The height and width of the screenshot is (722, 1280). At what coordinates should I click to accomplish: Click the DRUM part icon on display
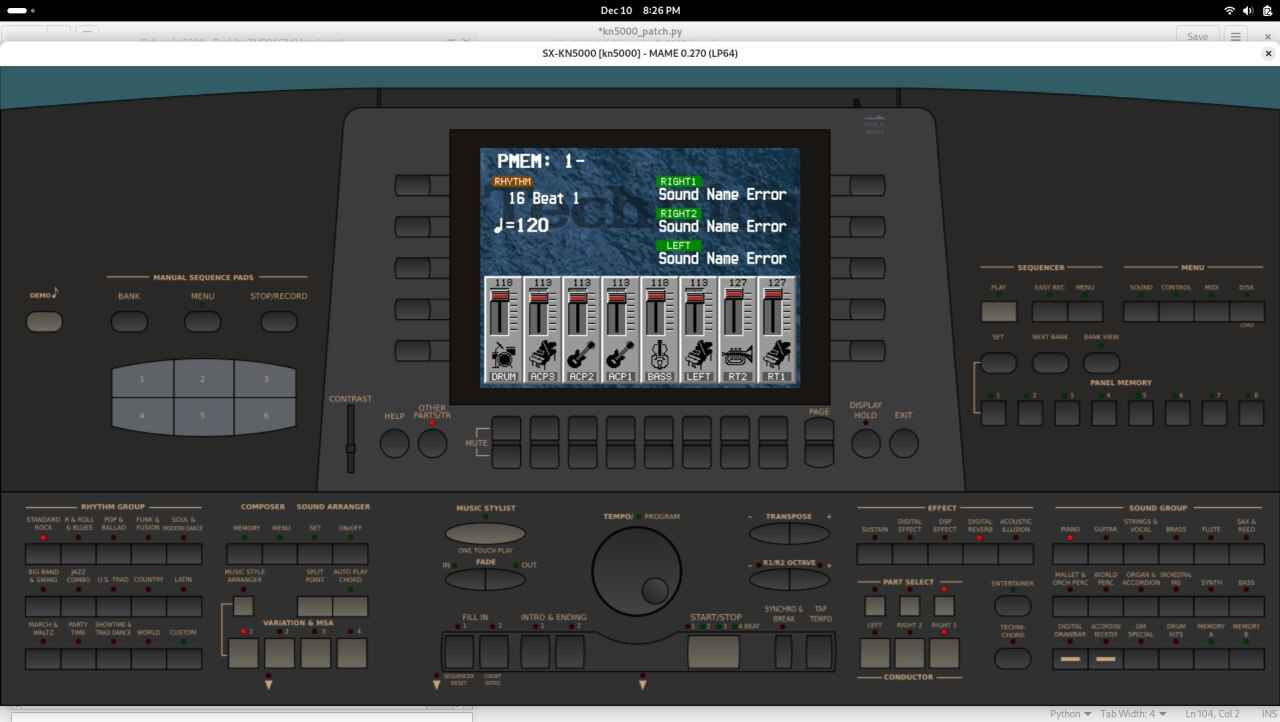tap(503, 356)
